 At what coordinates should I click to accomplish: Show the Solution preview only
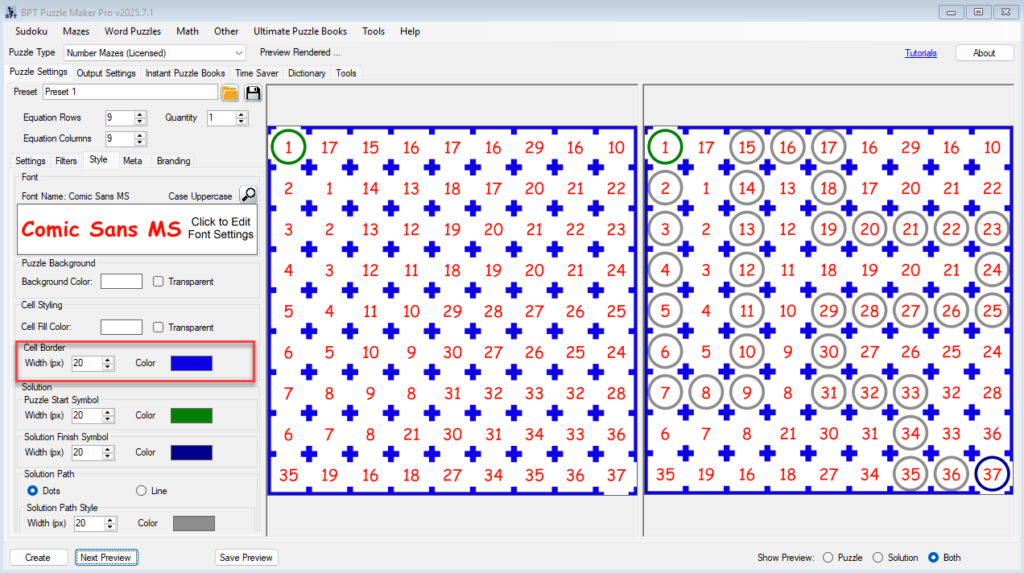coord(879,557)
